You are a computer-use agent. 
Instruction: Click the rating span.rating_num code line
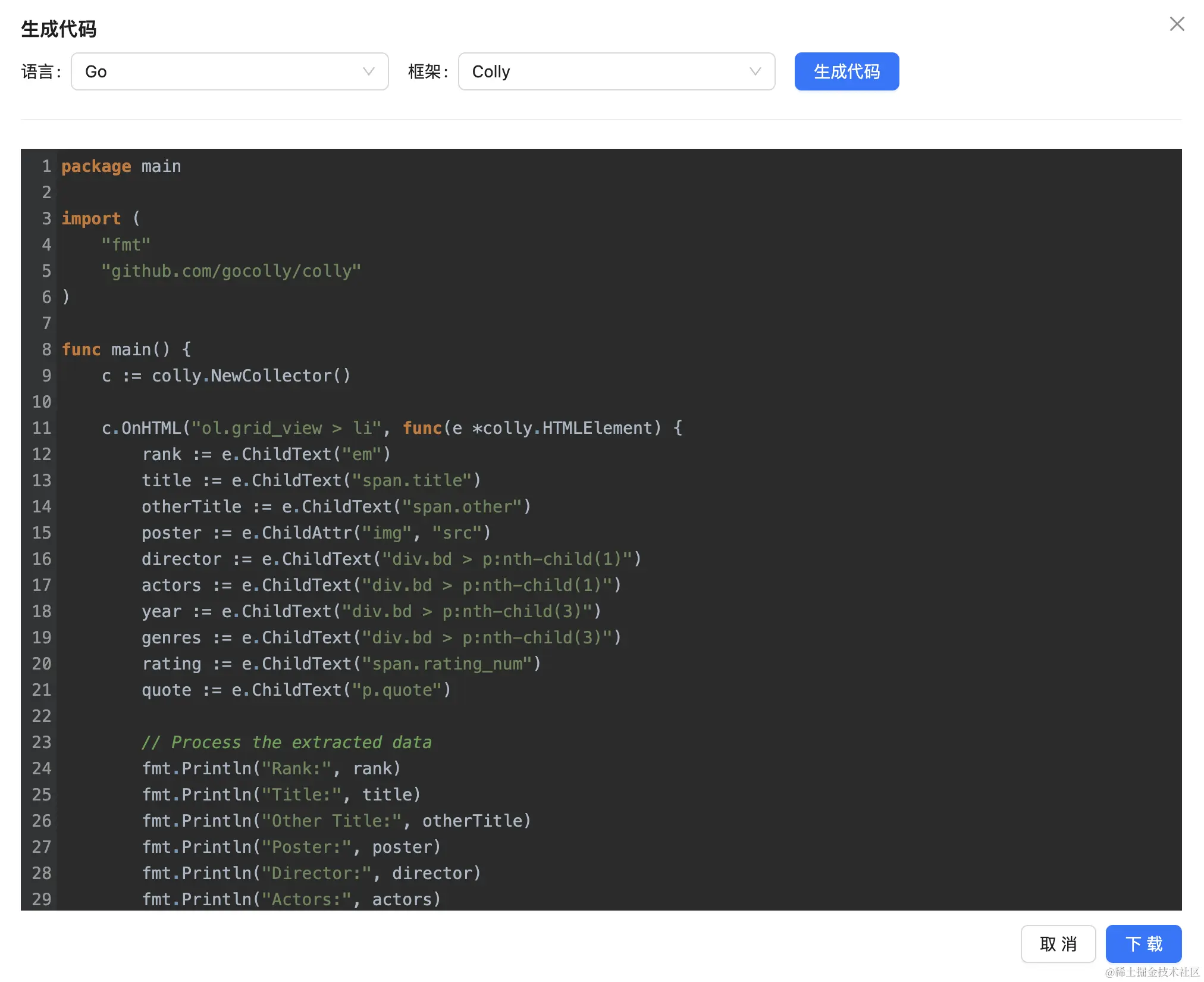pyautogui.click(x=340, y=664)
